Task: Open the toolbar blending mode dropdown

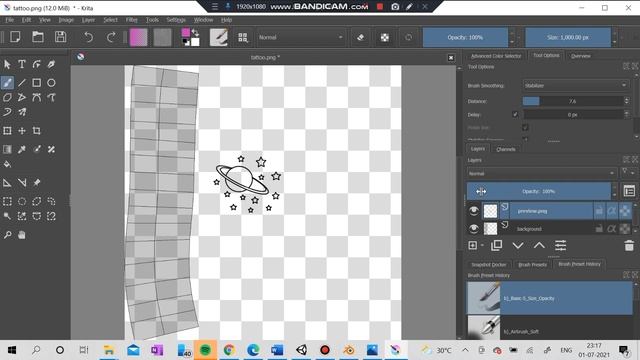Action: (x=301, y=37)
